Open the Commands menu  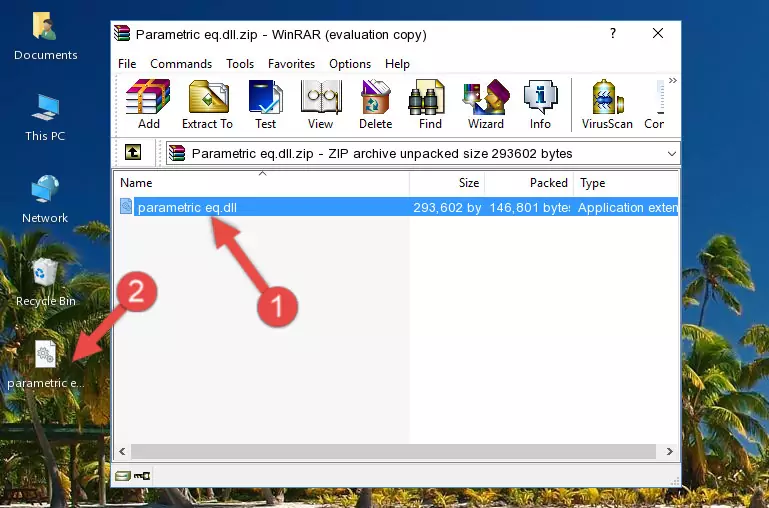point(181,64)
